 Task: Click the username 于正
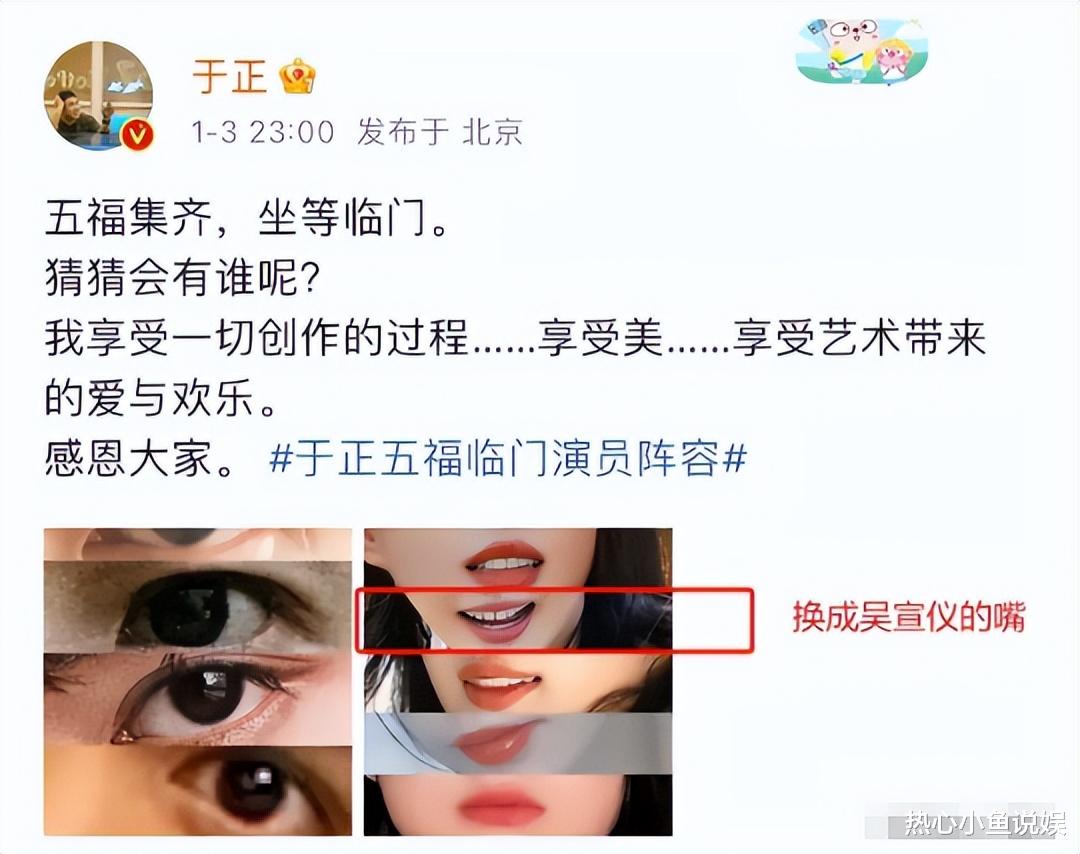pos(229,76)
